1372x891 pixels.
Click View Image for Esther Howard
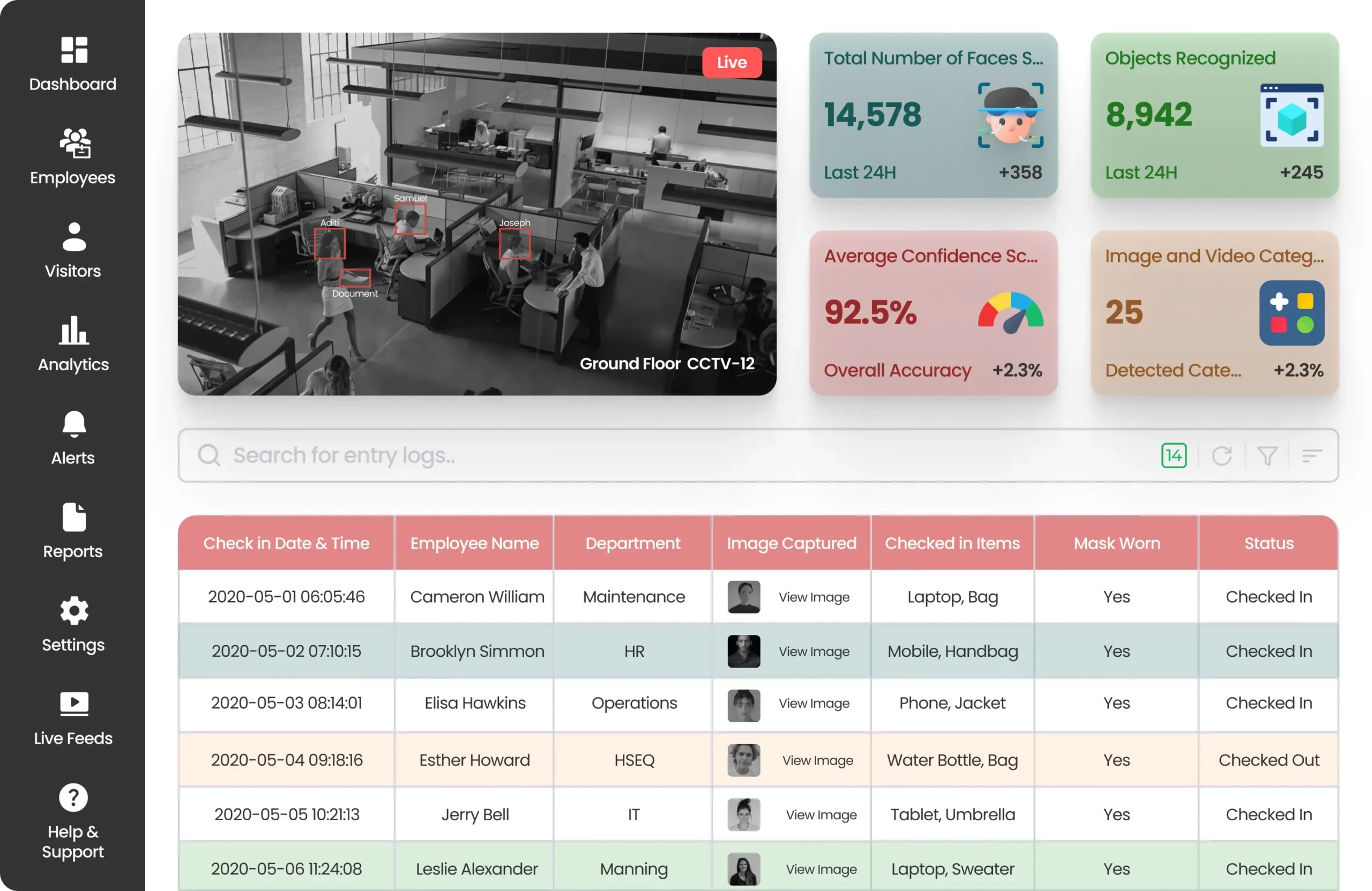(x=817, y=760)
